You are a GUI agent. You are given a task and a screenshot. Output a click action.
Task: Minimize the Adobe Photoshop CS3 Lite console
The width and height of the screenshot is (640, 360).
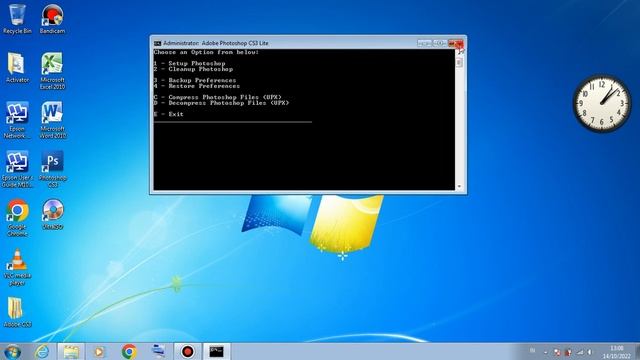click(424, 43)
